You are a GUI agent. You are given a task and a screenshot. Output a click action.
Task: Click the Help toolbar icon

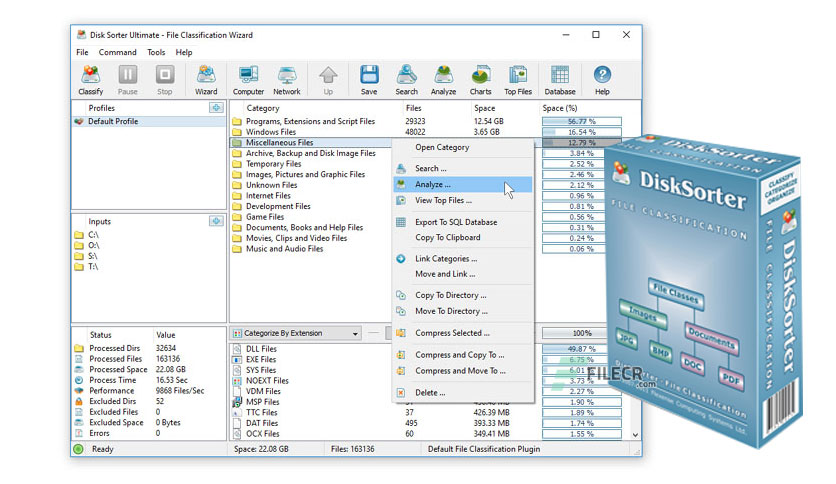point(602,80)
